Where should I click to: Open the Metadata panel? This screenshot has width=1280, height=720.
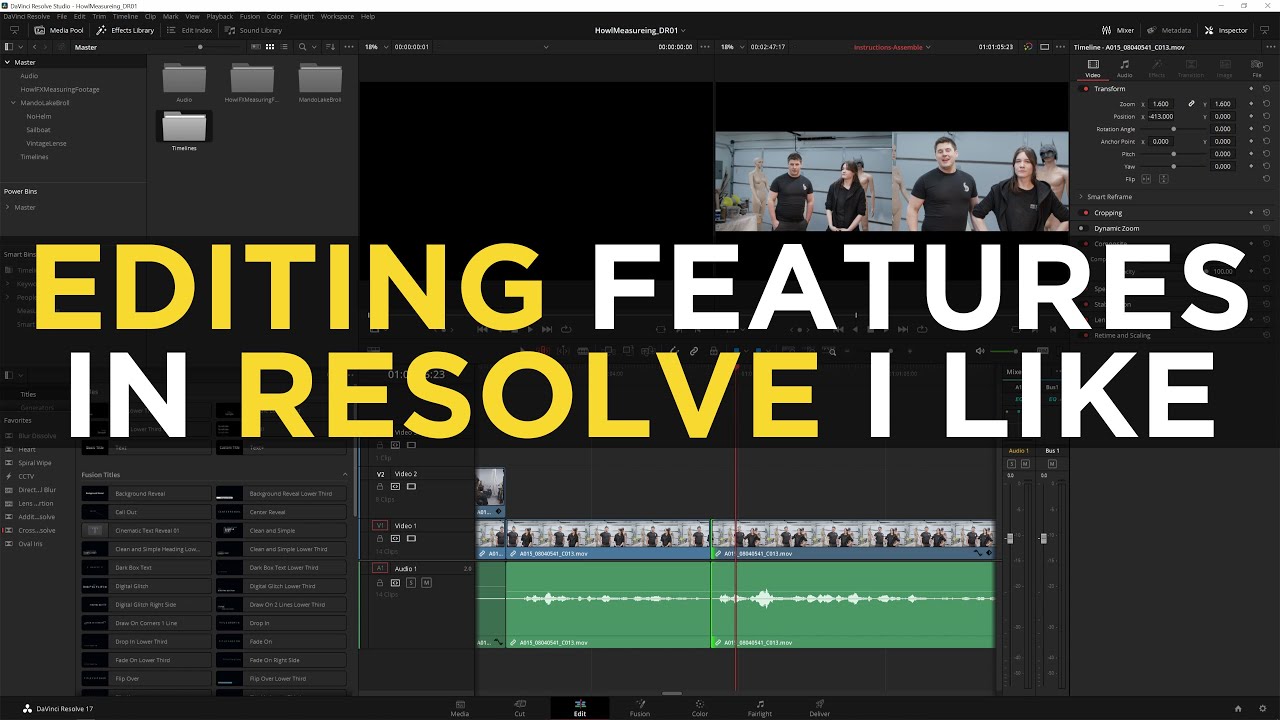[x=1169, y=30]
